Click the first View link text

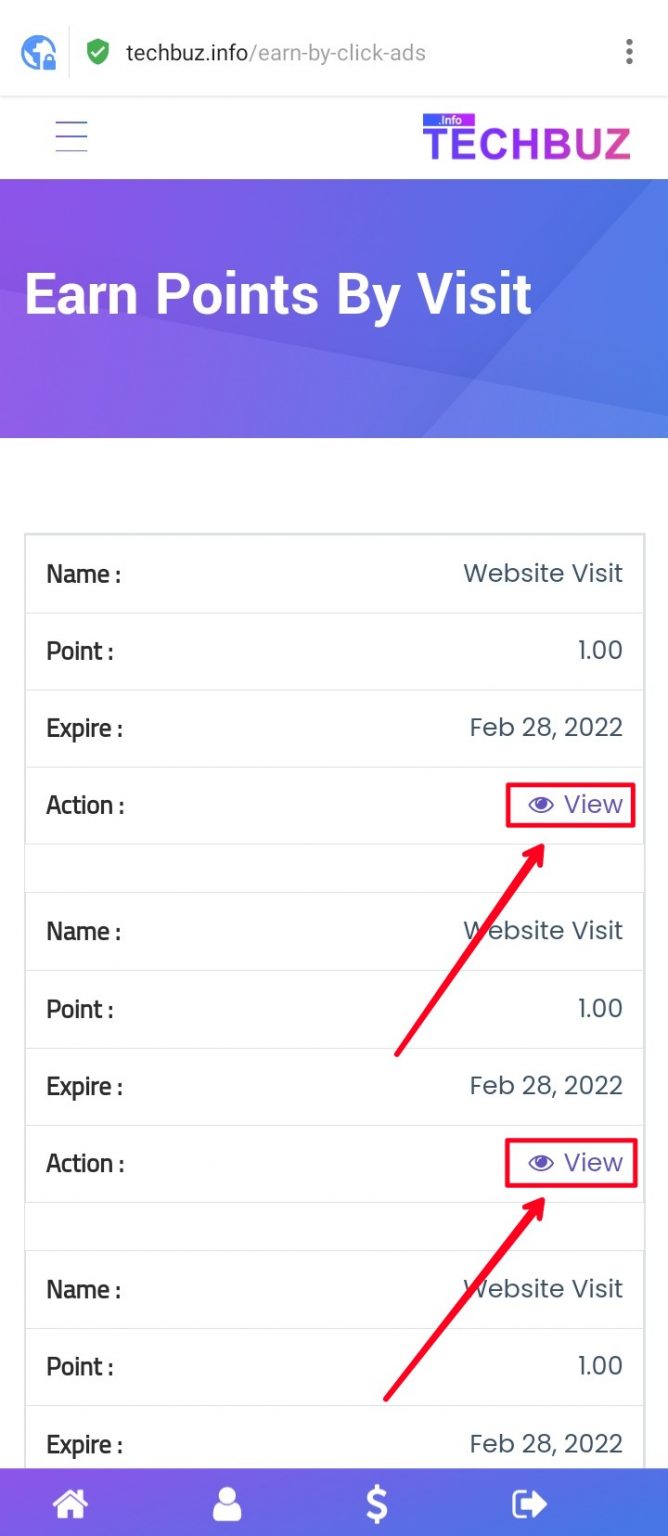point(593,804)
